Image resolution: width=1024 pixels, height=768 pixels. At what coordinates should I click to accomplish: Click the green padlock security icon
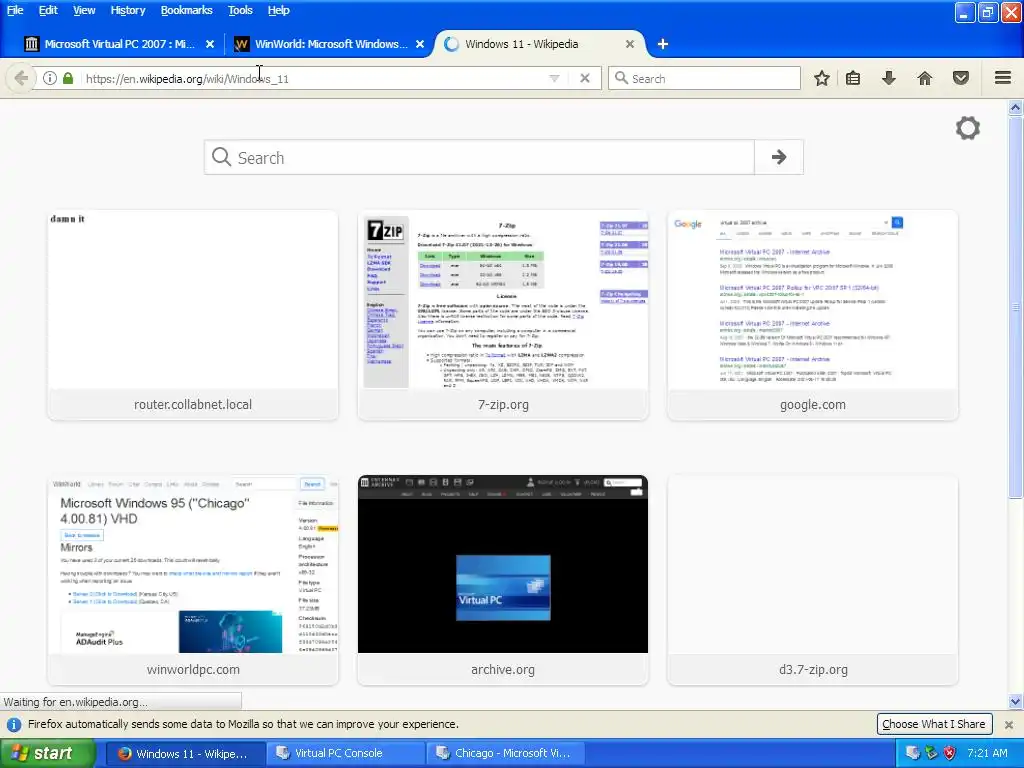[x=68, y=78]
